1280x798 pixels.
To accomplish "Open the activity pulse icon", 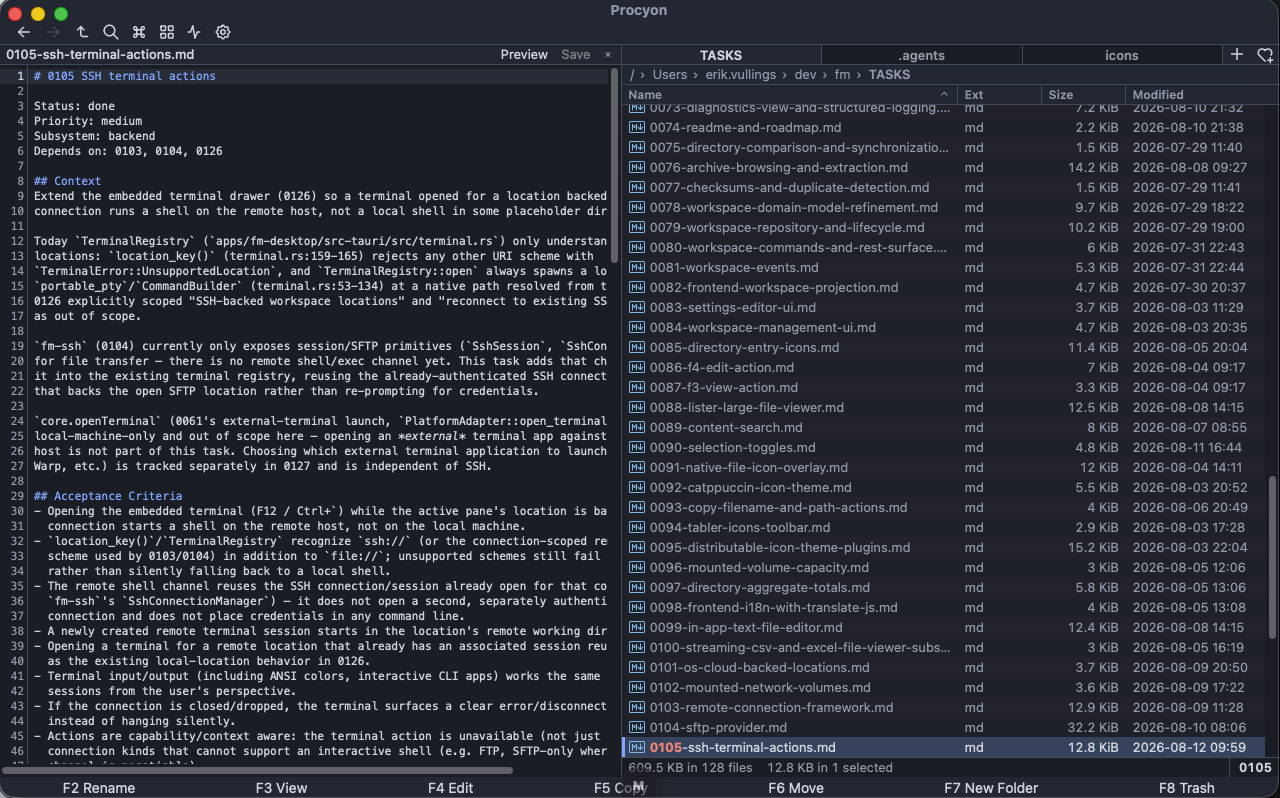I will (195, 32).
